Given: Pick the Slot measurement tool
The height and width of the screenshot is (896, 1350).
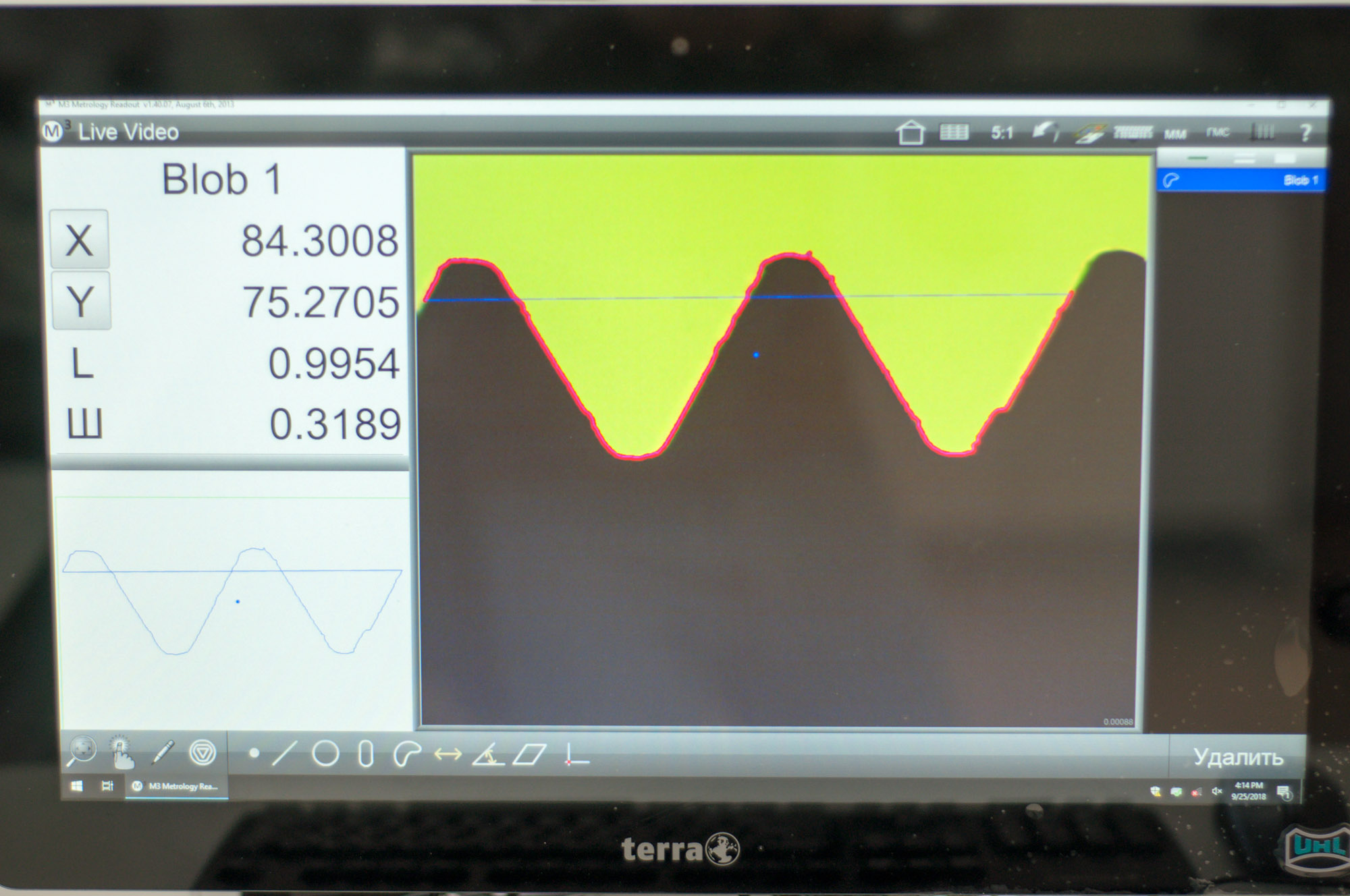Looking at the screenshot, I should pos(366,754).
